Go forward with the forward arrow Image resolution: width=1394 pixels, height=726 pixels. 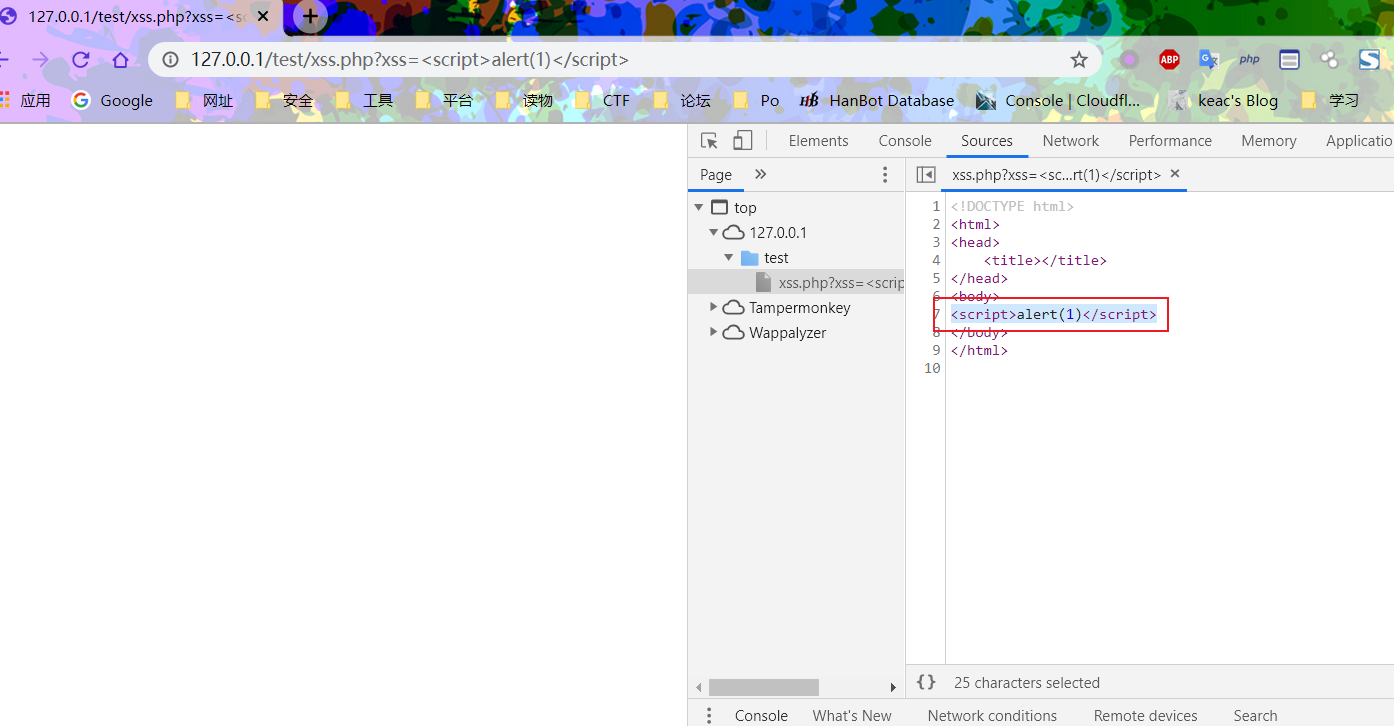coord(40,60)
